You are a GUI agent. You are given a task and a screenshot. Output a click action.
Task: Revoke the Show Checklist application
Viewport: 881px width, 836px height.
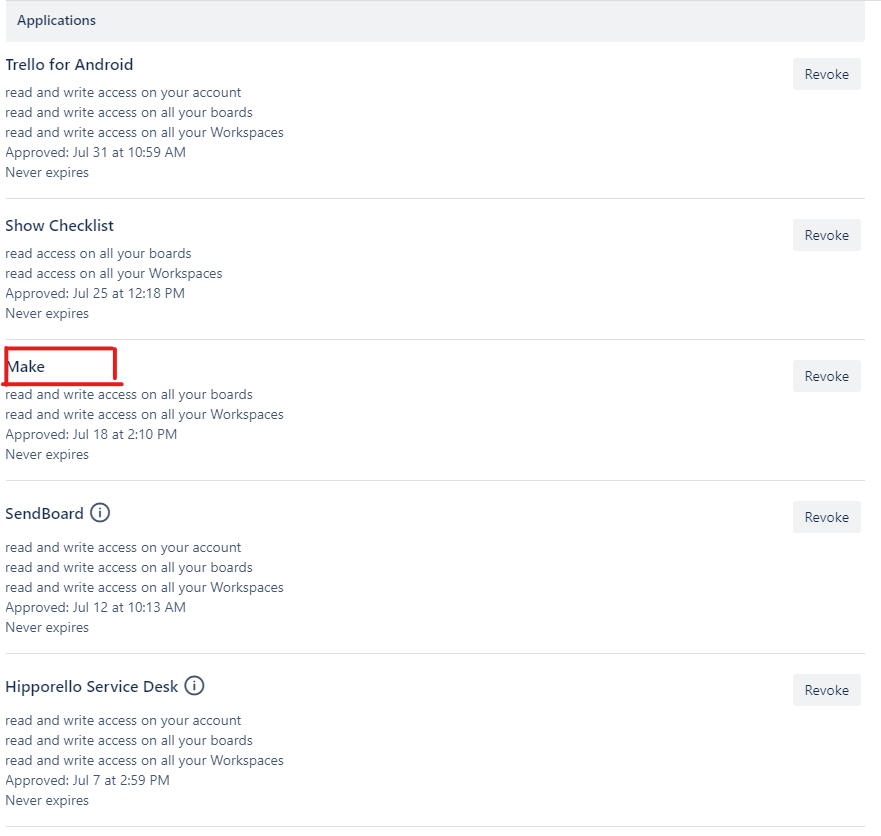826,235
